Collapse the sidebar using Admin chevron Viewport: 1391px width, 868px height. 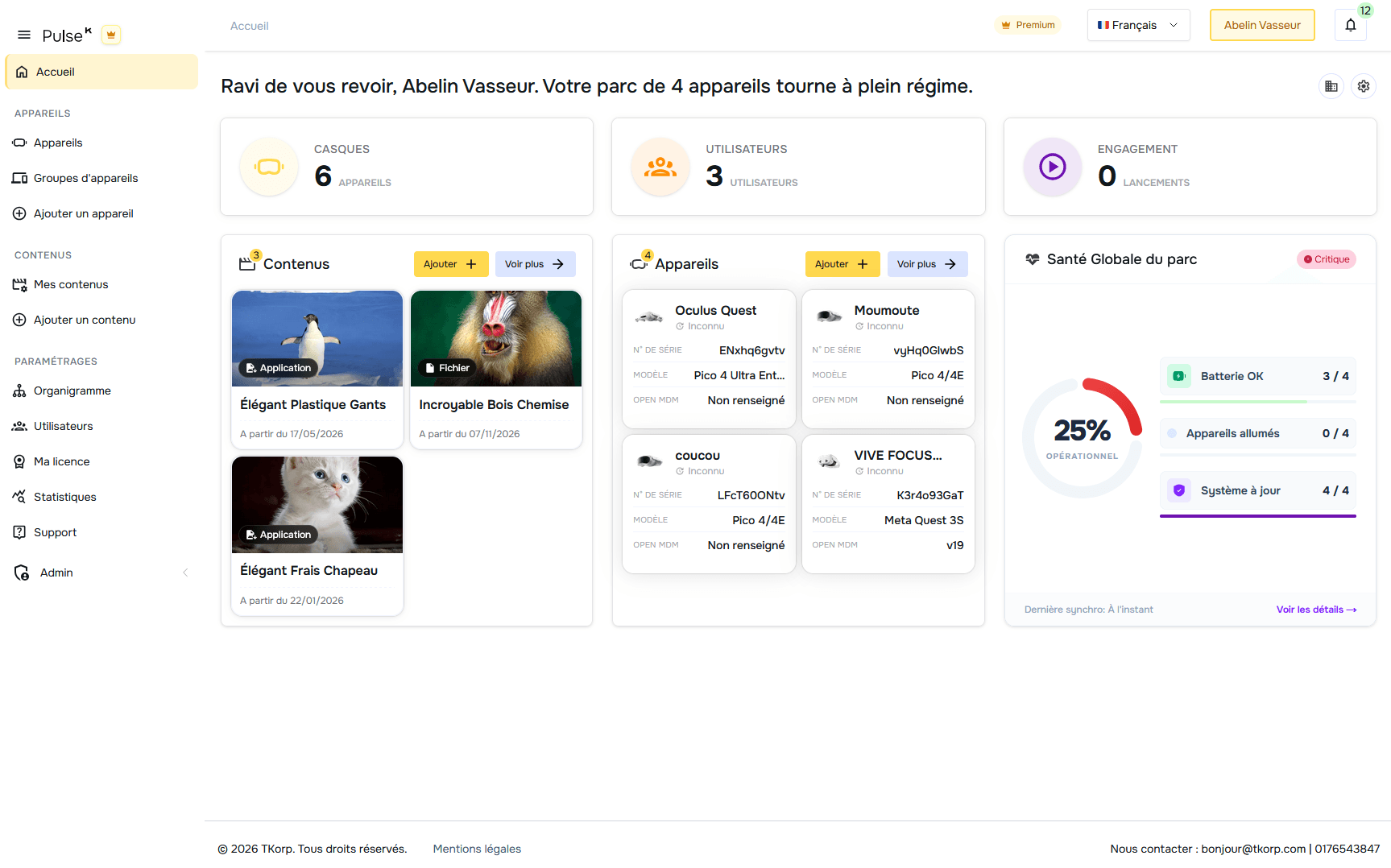185,572
